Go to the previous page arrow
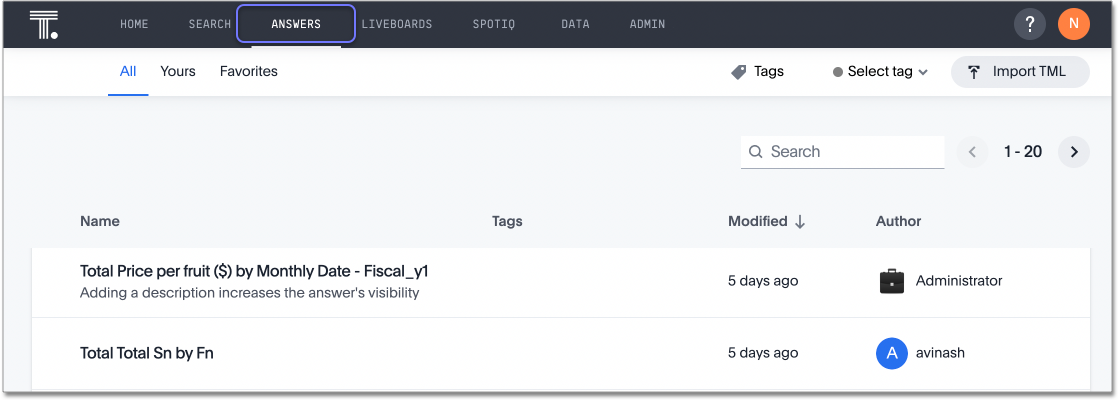 972,152
